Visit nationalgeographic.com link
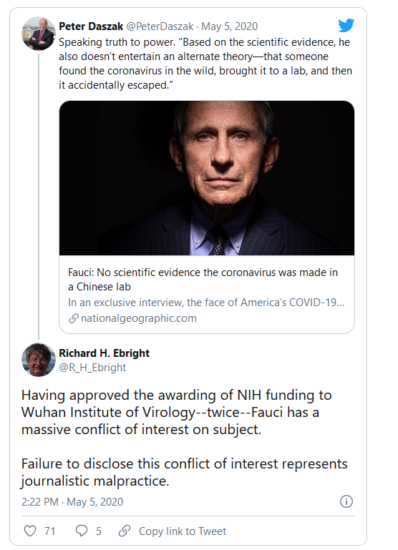Screen dimensions: 398x550 (x=139, y=318)
